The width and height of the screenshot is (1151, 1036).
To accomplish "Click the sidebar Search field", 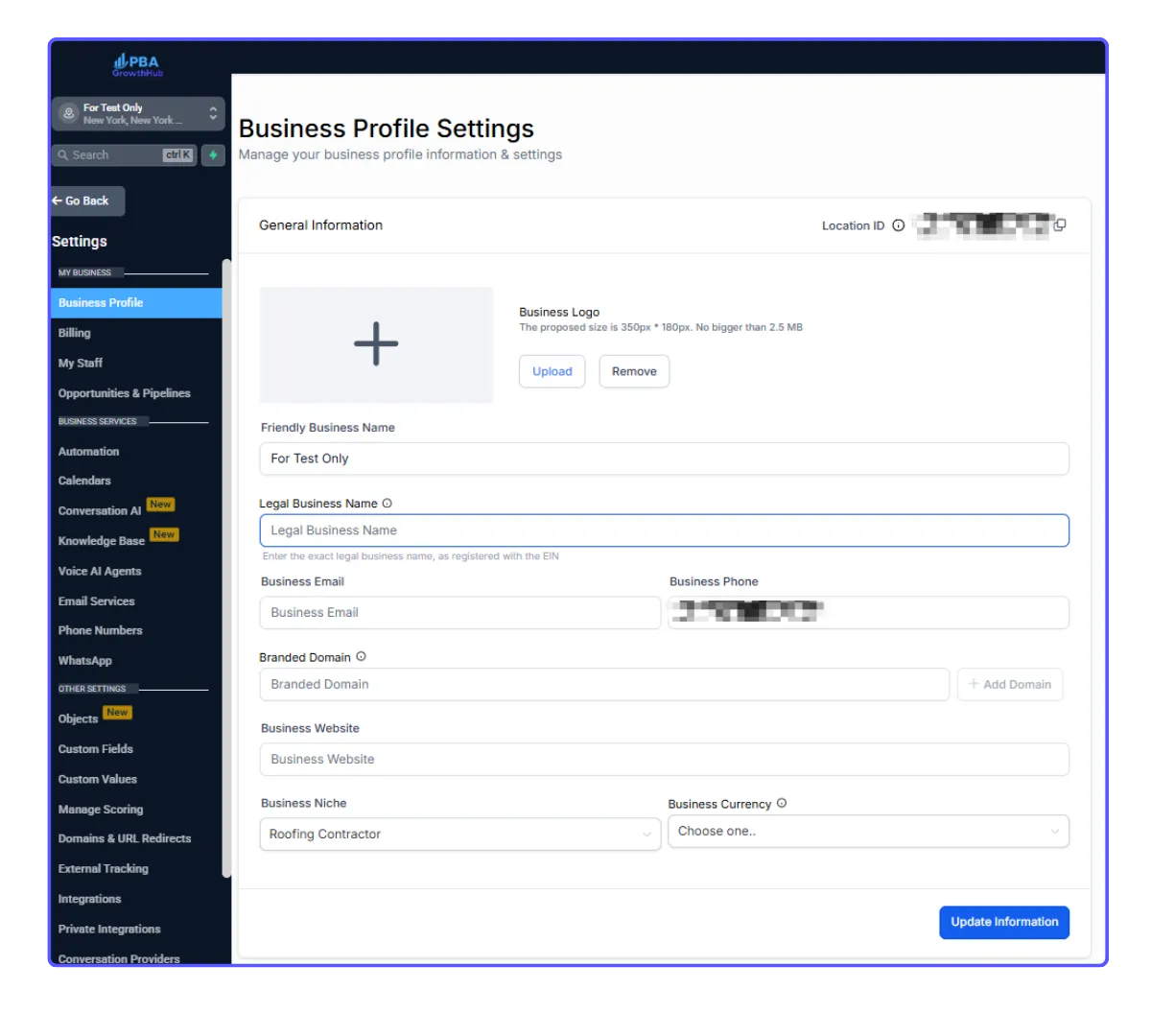I will (x=125, y=154).
